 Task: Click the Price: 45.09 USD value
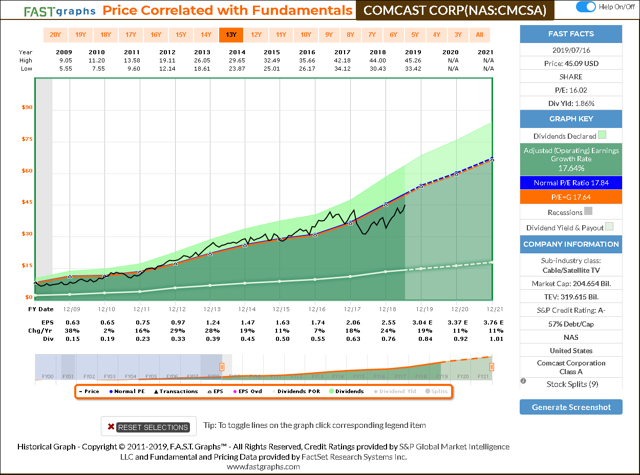click(x=571, y=64)
